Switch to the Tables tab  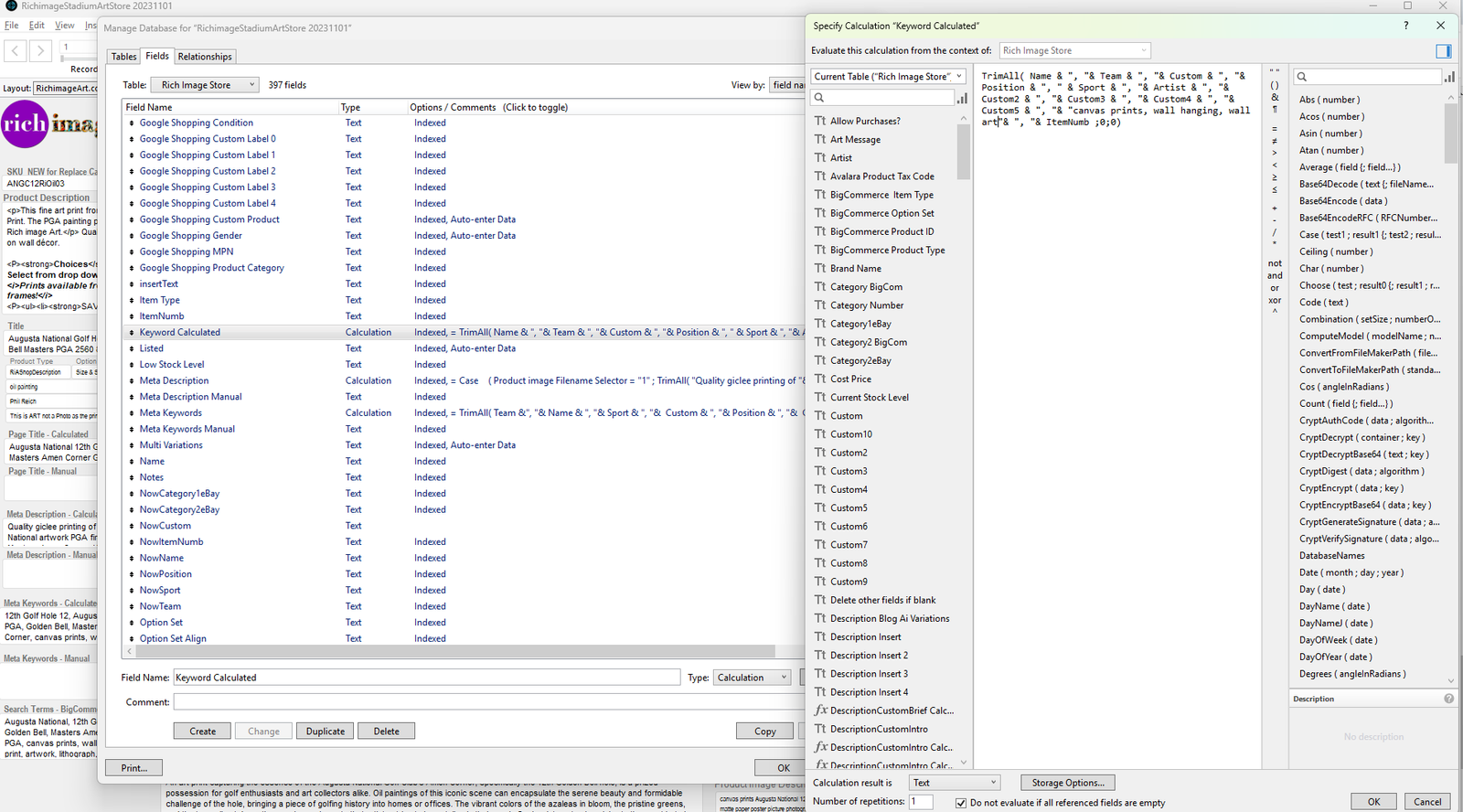(123, 57)
